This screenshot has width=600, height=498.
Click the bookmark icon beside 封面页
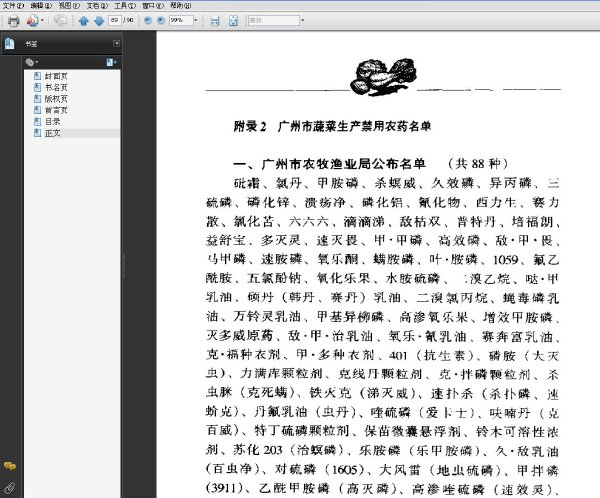38,76
